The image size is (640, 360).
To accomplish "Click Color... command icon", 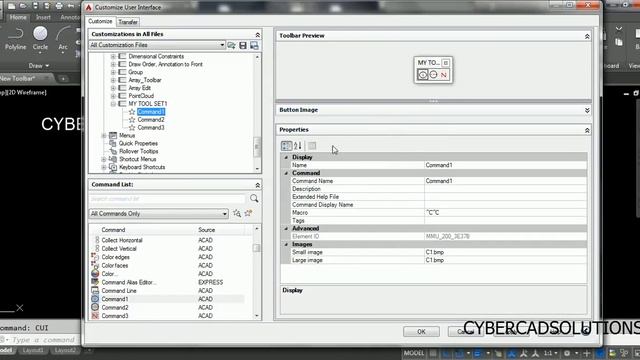I will tap(95, 273).
